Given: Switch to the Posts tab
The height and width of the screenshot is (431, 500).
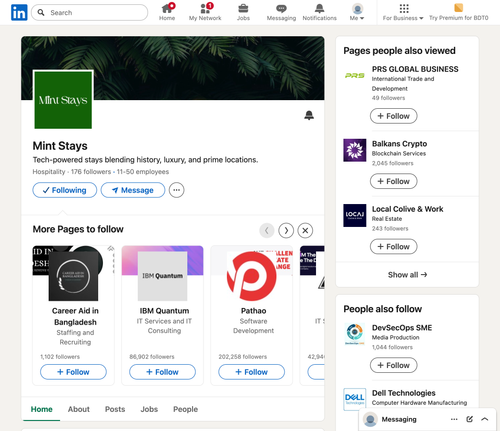Looking at the screenshot, I should point(115,409).
